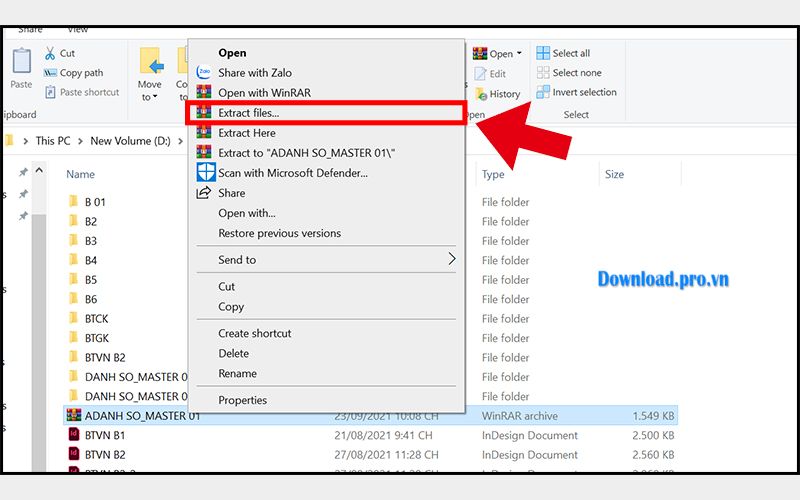
Task: Click WinRAR icon beside Extract Here
Action: (204, 133)
